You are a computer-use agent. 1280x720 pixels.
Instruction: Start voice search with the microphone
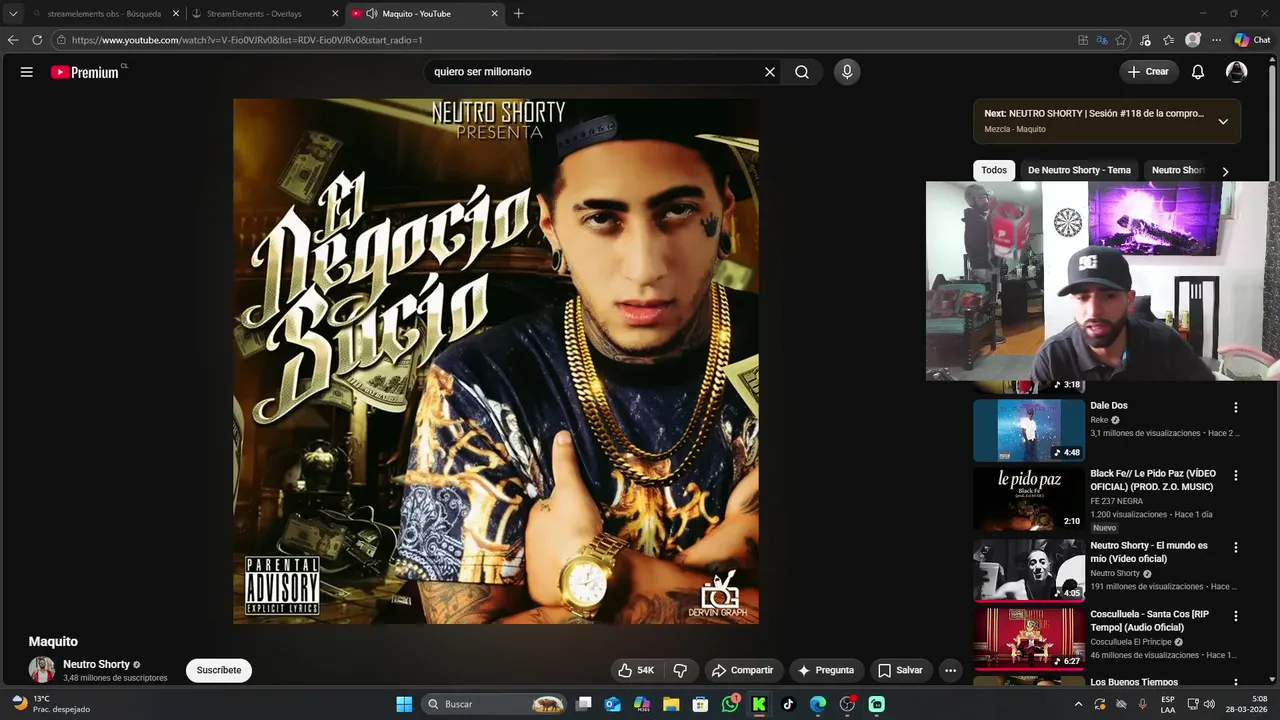[x=847, y=72]
